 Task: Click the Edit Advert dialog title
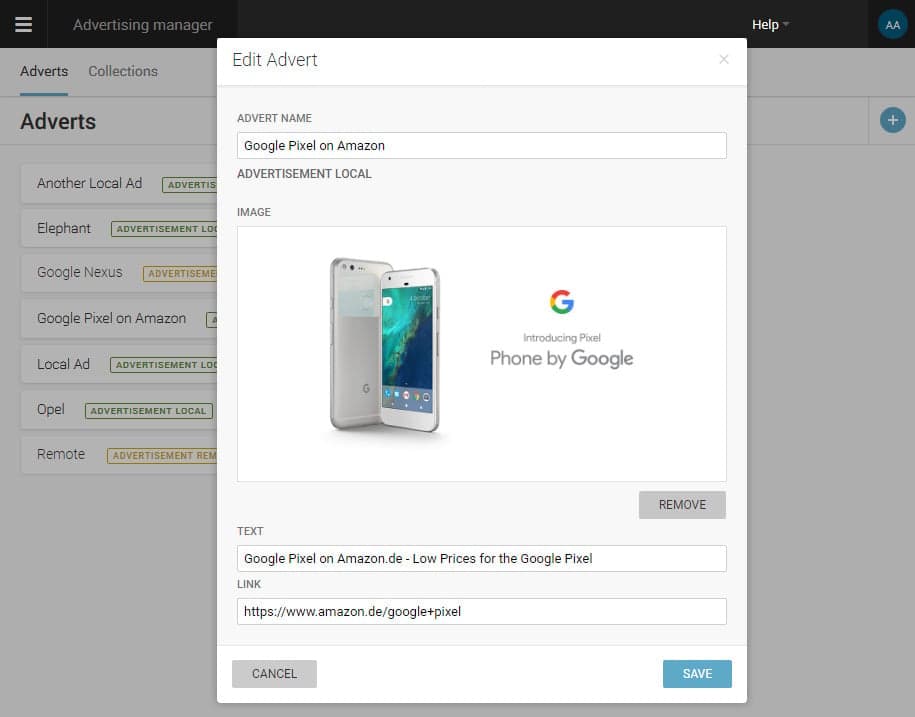pyautogui.click(x=275, y=60)
